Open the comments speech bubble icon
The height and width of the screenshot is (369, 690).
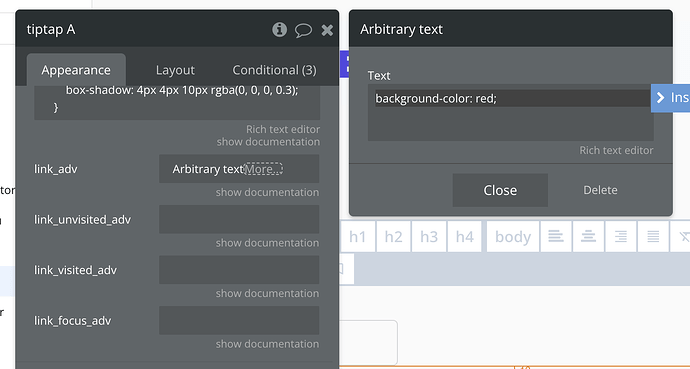pos(303,30)
